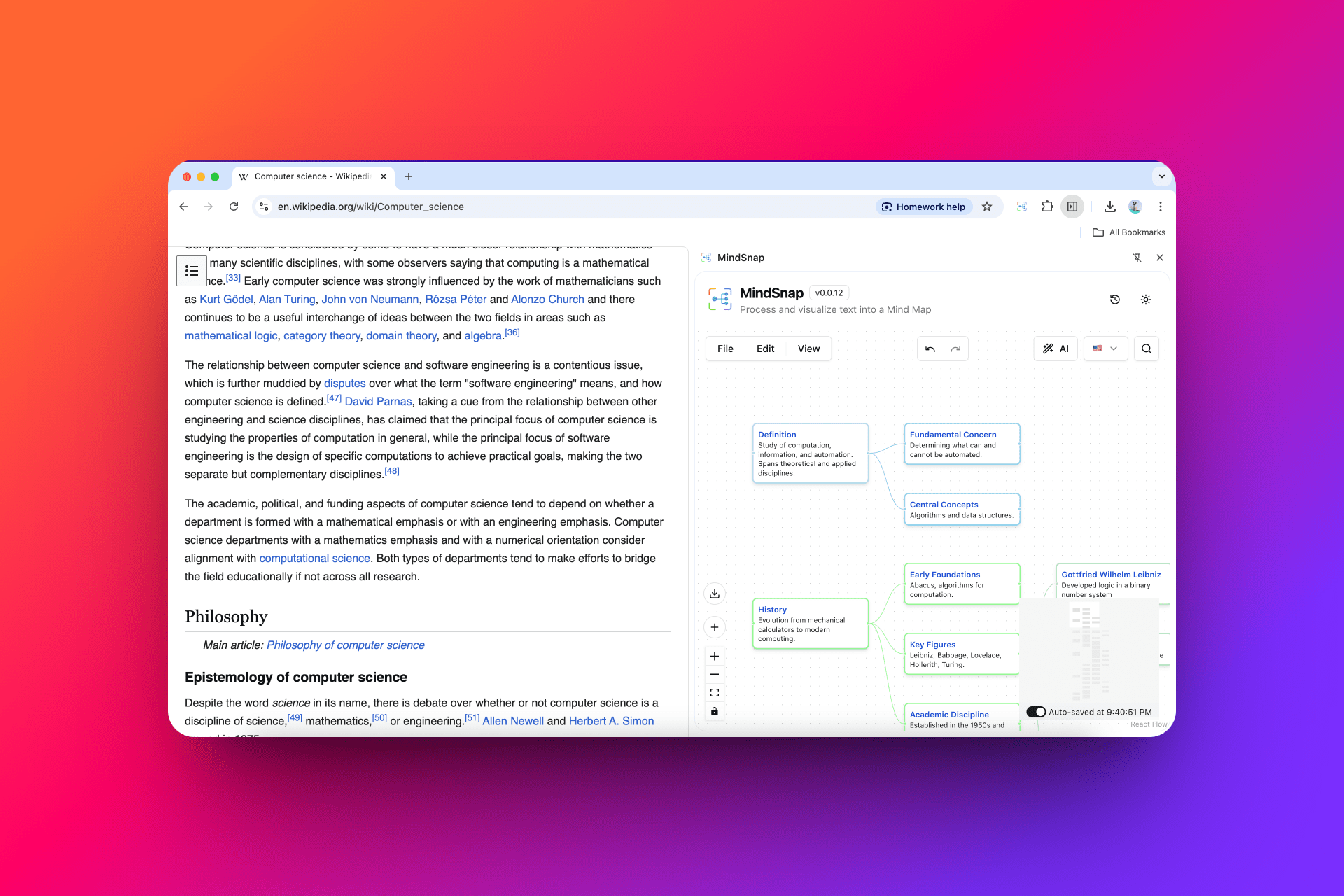Open the Edit menu in MindSnap
The height and width of the screenshot is (896, 1344).
point(765,349)
